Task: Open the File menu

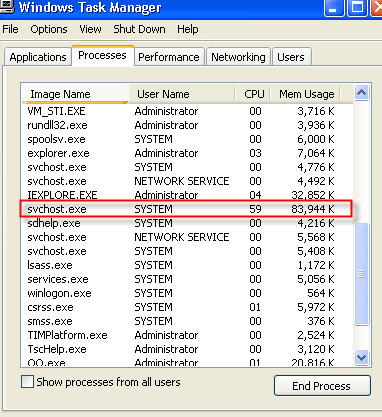Action: pos(10,29)
